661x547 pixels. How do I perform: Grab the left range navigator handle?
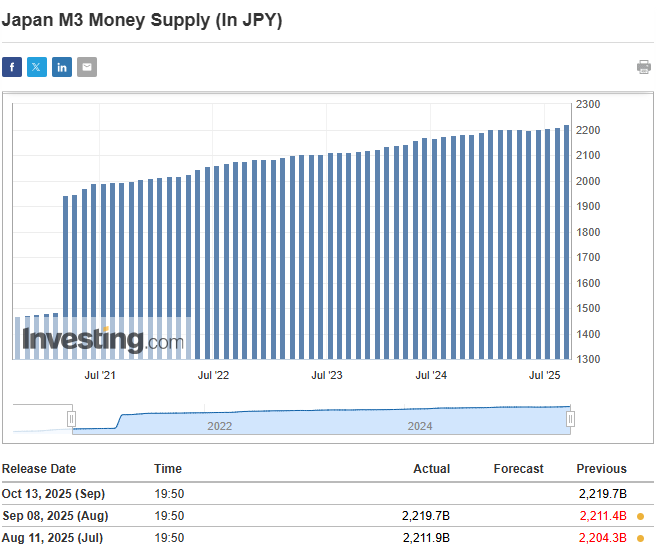pyautogui.click(x=72, y=419)
